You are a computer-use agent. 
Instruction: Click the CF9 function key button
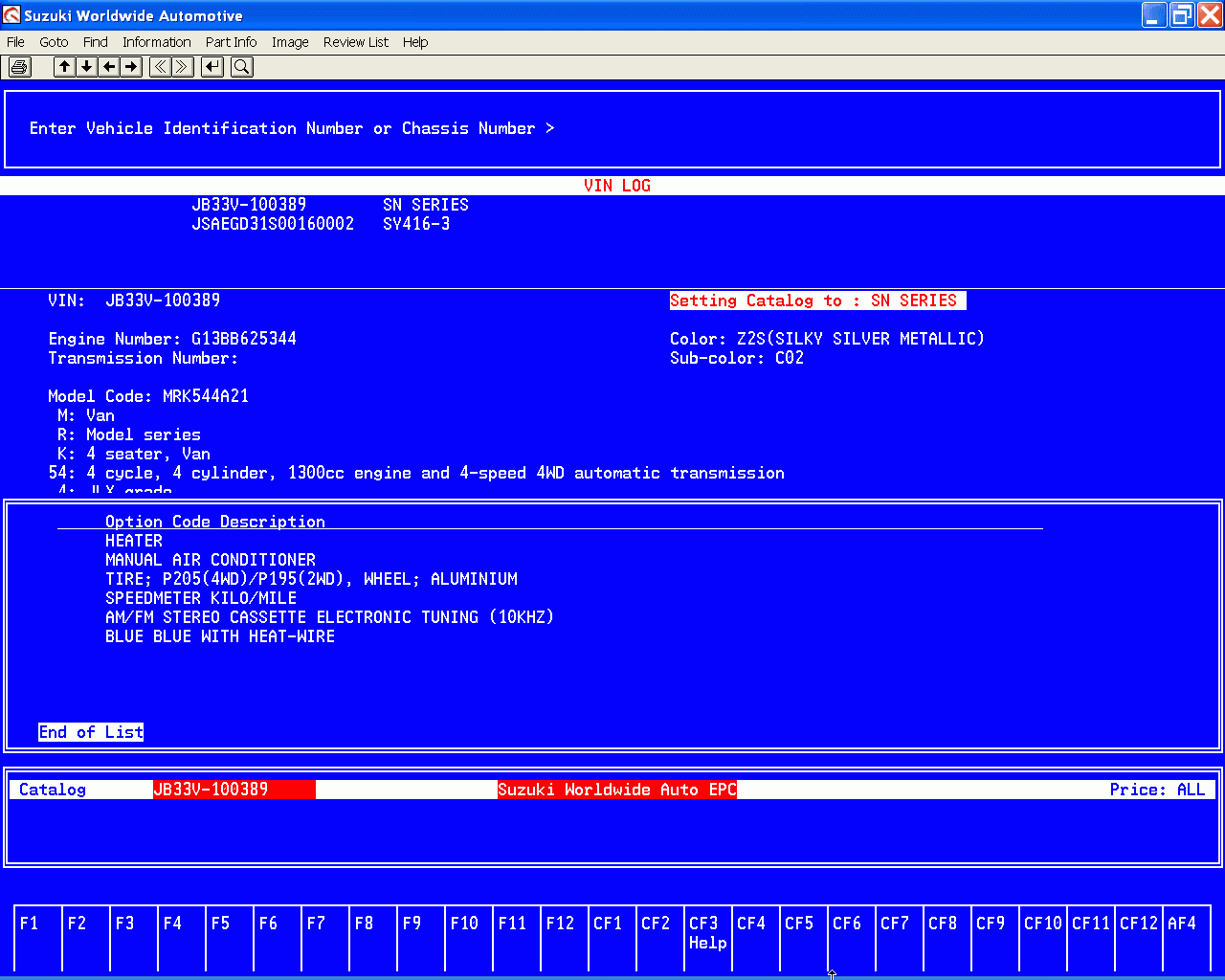995,938
